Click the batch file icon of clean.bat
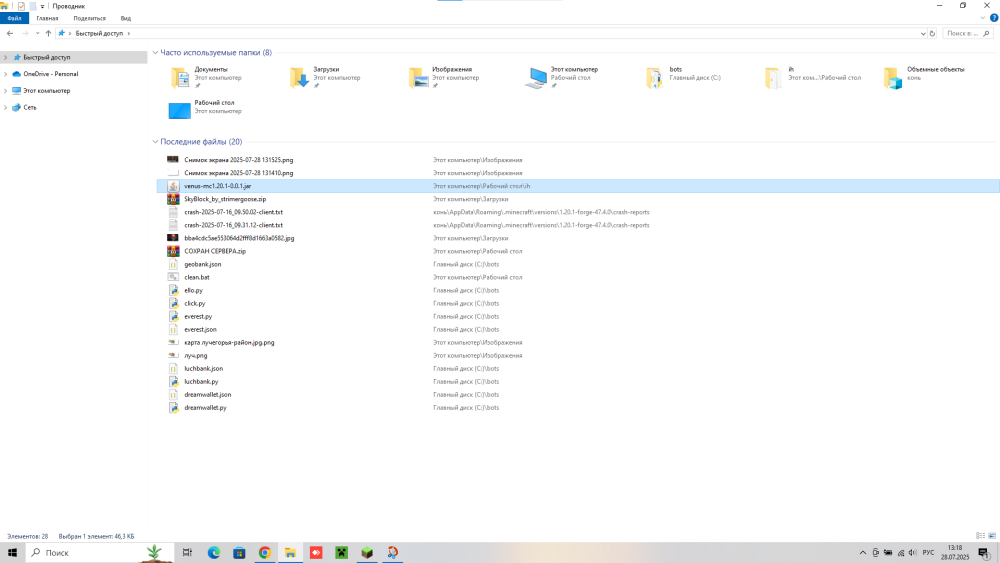The image size is (1000, 563). click(173, 277)
